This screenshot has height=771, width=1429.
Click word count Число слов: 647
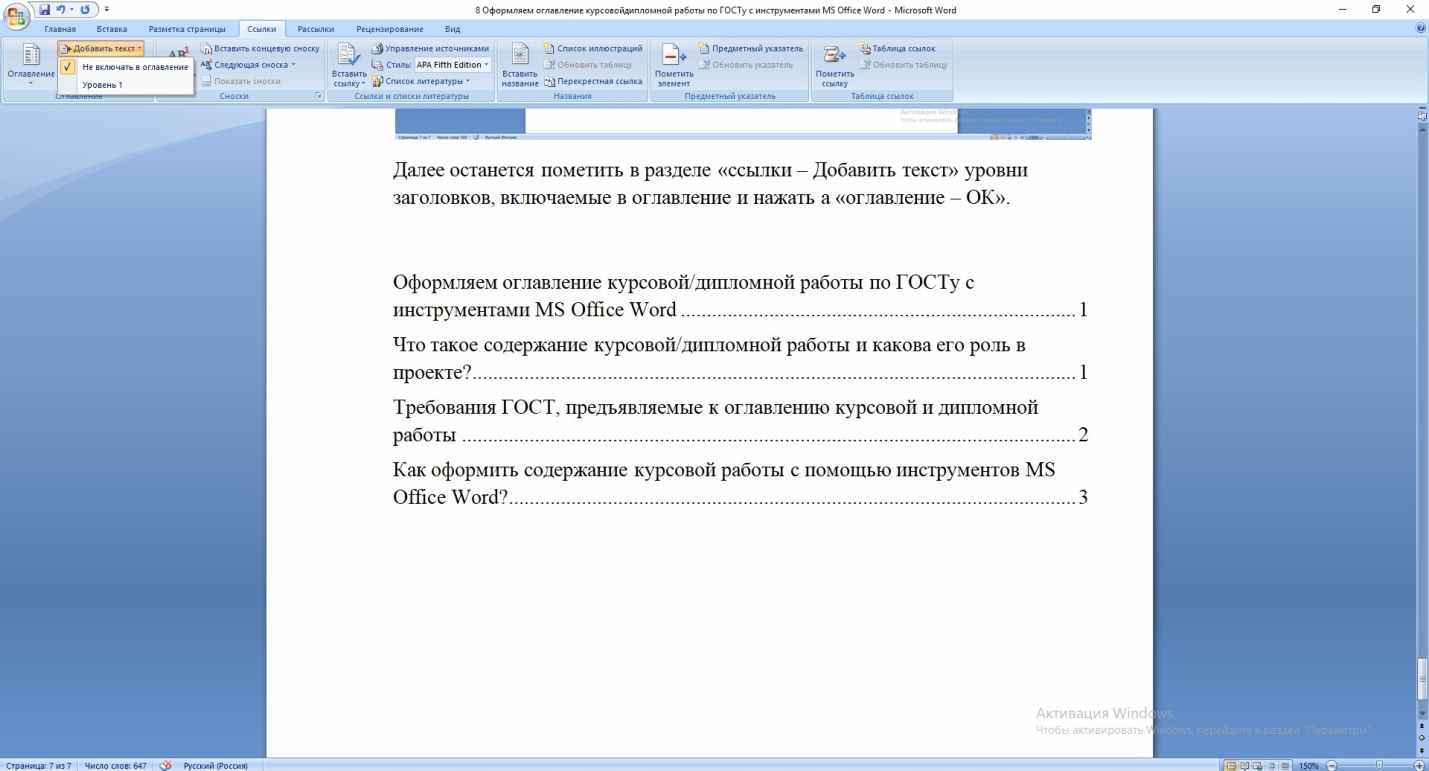pos(115,765)
